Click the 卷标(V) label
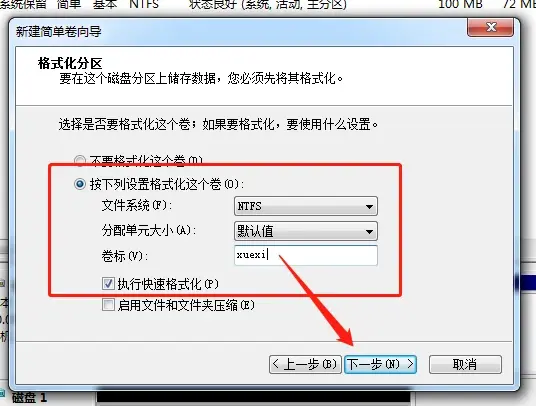The height and width of the screenshot is (406, 536). pos(124,256)
